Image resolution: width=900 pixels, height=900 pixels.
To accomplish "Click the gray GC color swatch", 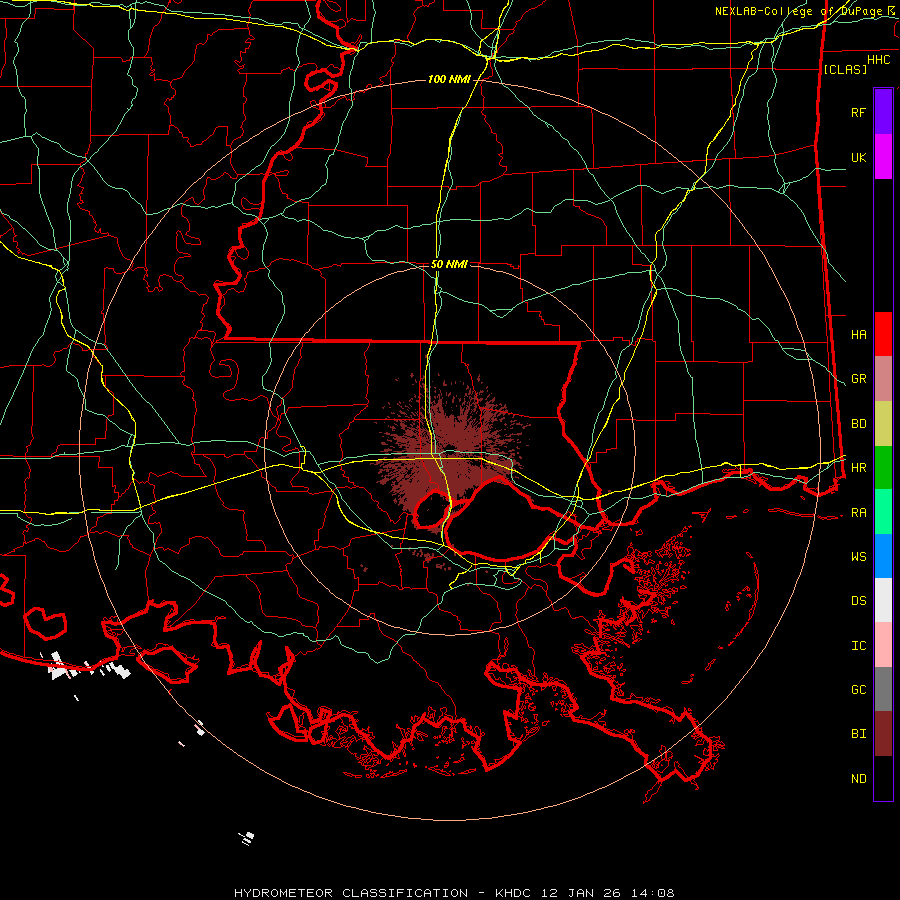I will [x=883, y=689].
